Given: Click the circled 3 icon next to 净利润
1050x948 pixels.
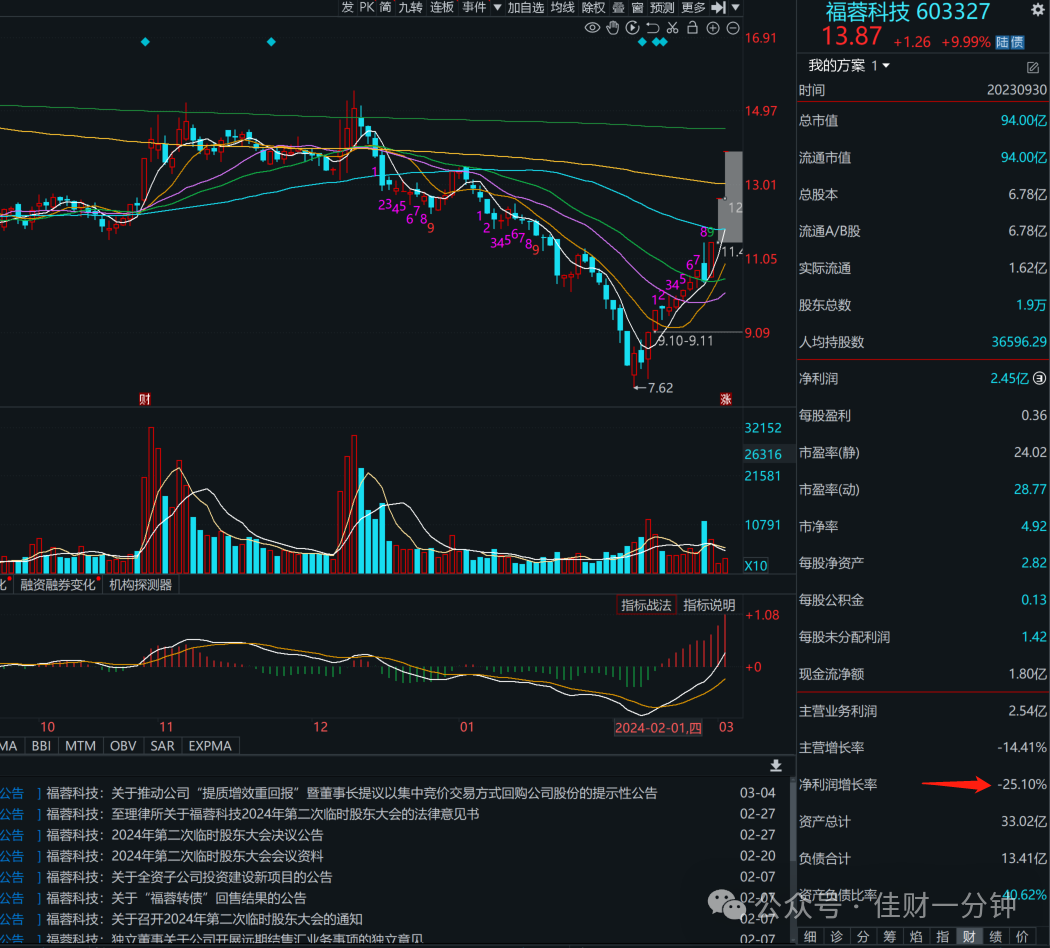Looking at the screenshot, I should [x=1039, y=378].
